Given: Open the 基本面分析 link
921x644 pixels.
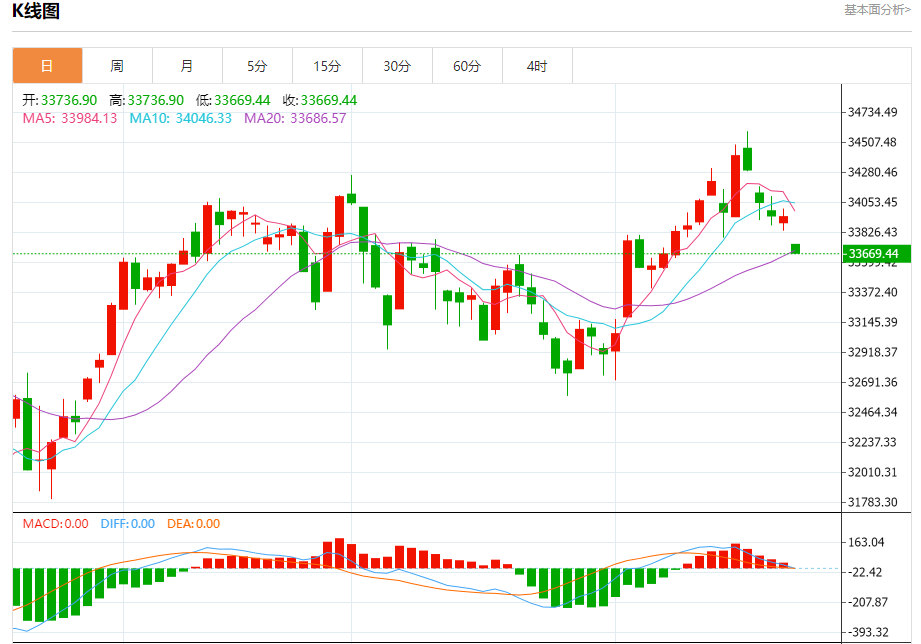Looking at the screenshot, I should [x=877, y=10].
